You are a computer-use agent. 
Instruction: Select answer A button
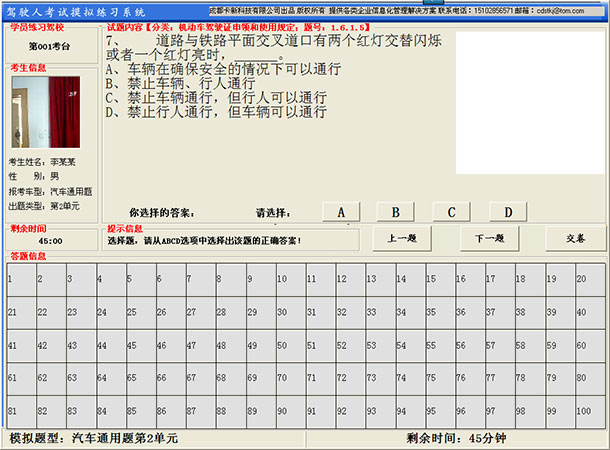[x=341, y=212]
